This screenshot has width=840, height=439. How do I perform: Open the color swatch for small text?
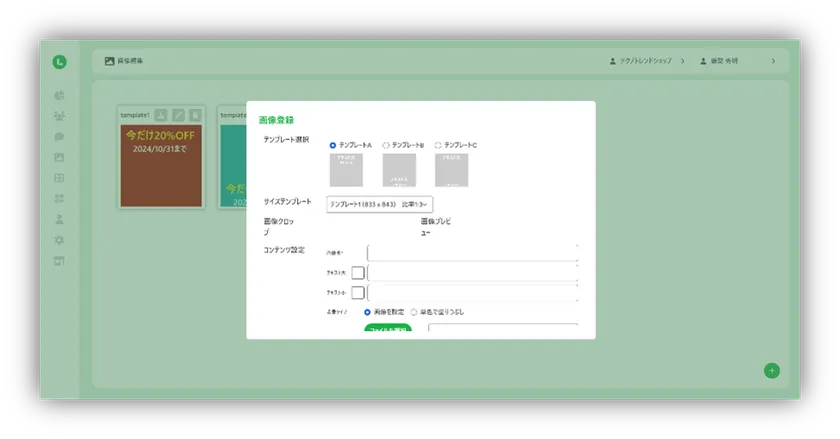[x=358, y=292]
